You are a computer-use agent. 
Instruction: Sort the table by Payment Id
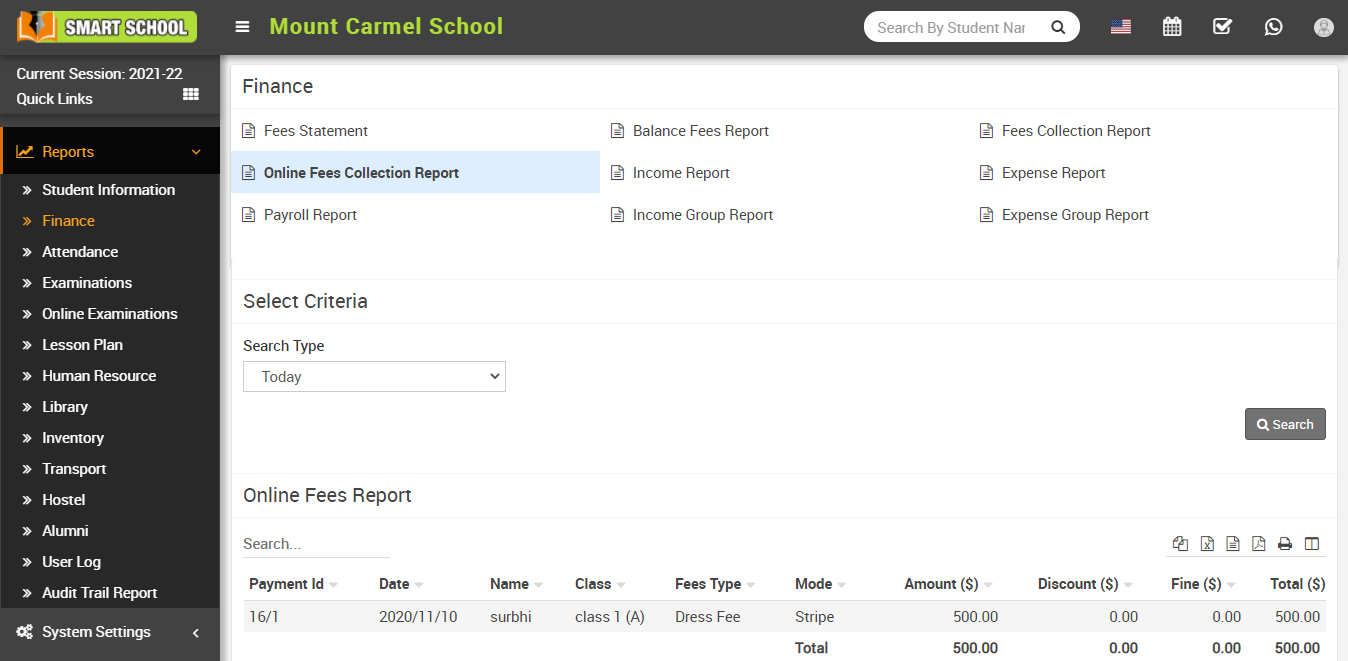pos(288,583)
